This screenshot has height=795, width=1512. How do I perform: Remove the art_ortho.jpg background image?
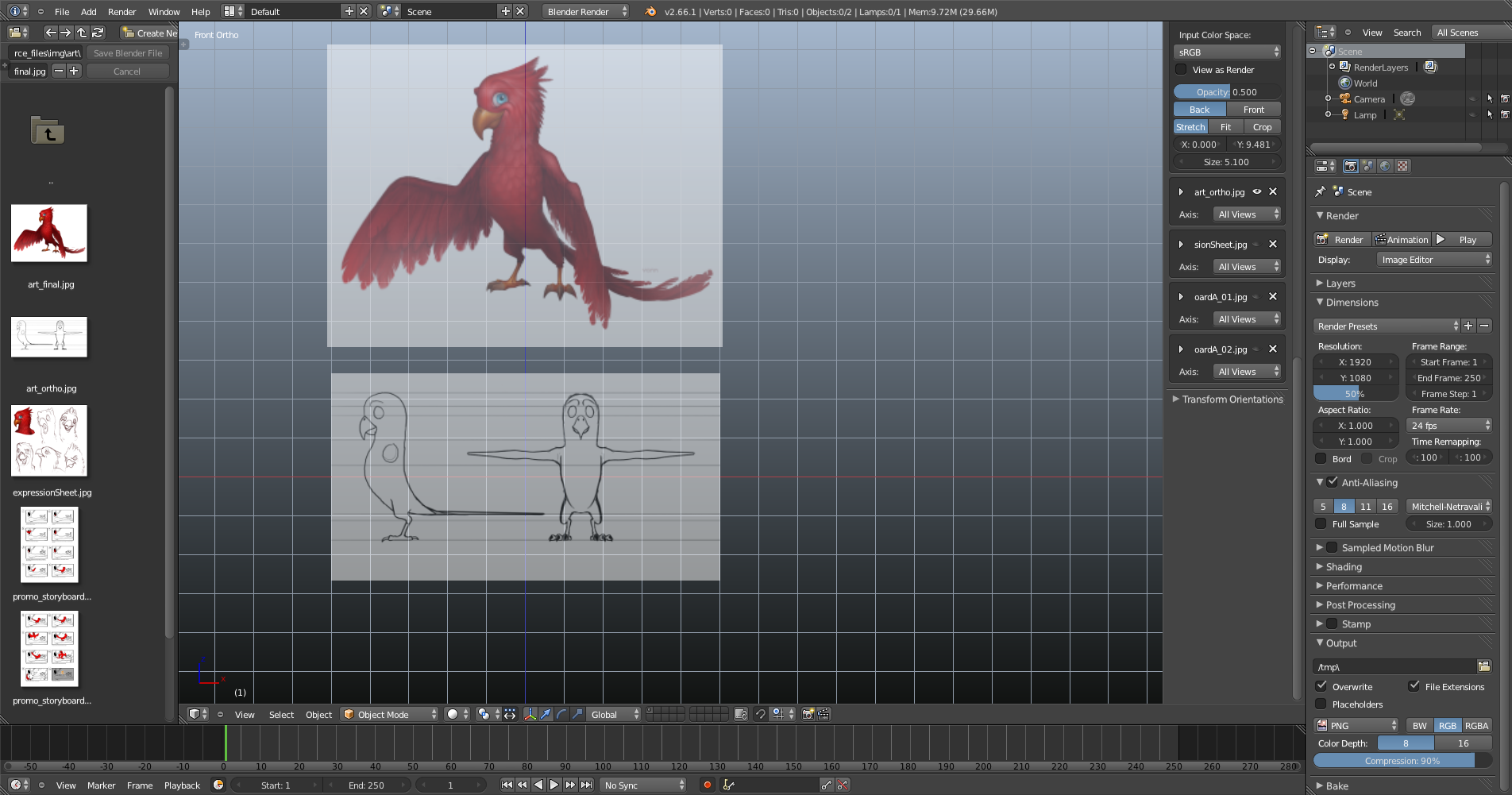click(1273, 191)
